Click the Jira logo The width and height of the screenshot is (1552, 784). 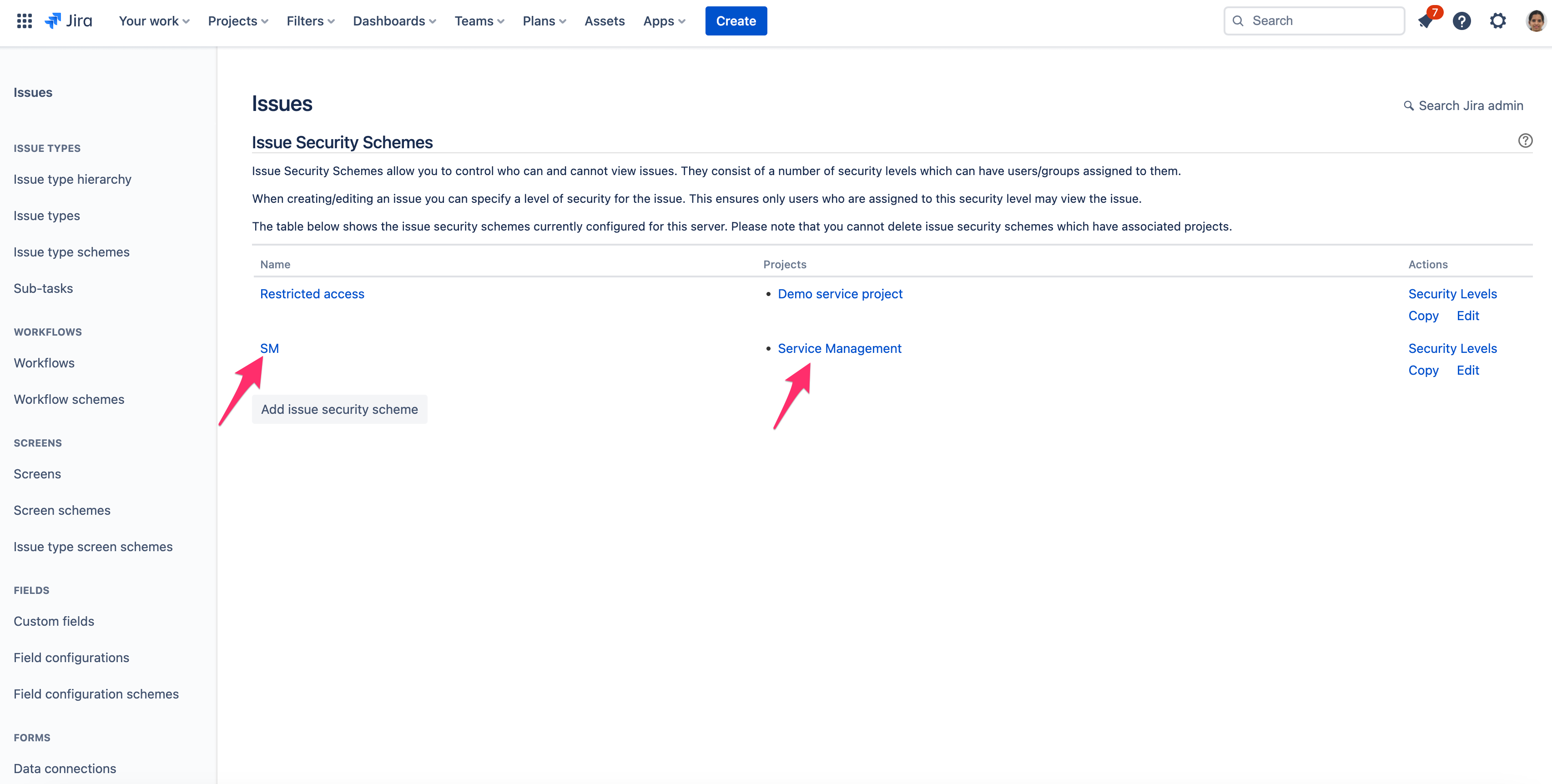pos(69,21)
